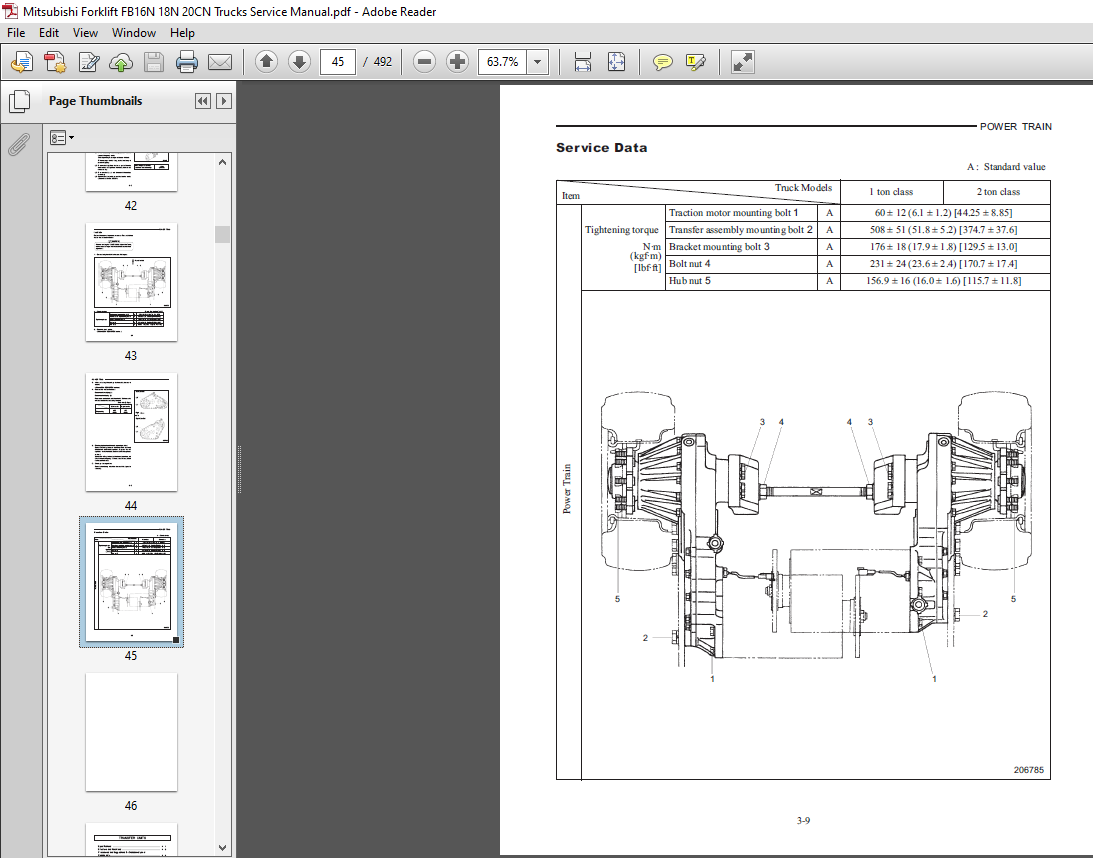Select page 44 thumbnail

[x=131, y=432]
